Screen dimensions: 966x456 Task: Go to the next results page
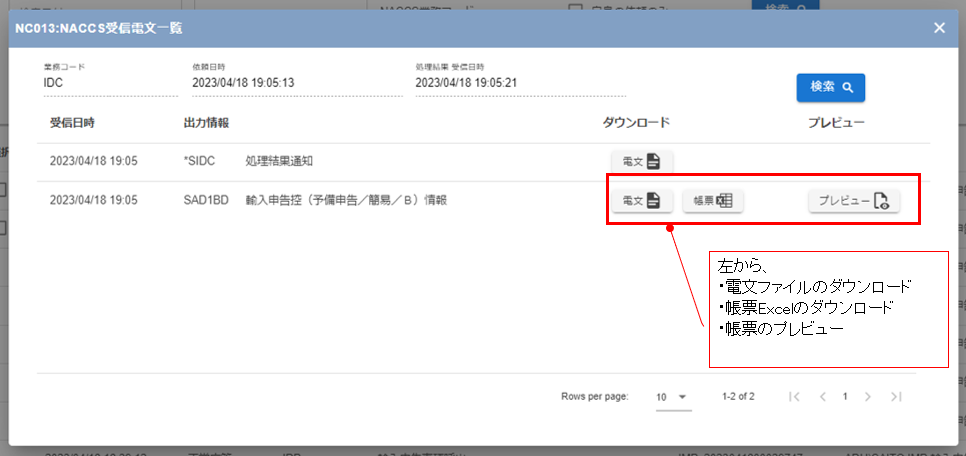pos(868,397)
